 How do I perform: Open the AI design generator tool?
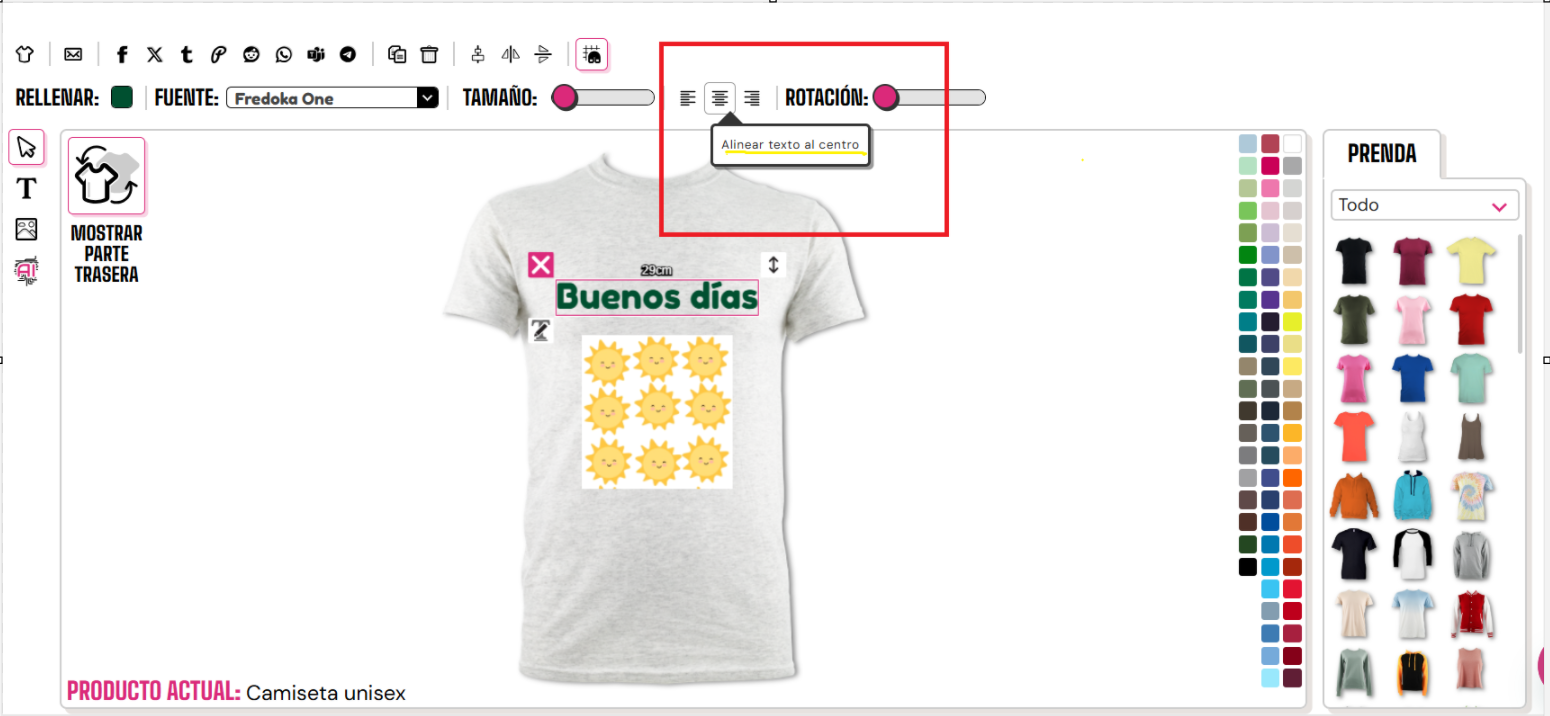click(x=26, y=270)
